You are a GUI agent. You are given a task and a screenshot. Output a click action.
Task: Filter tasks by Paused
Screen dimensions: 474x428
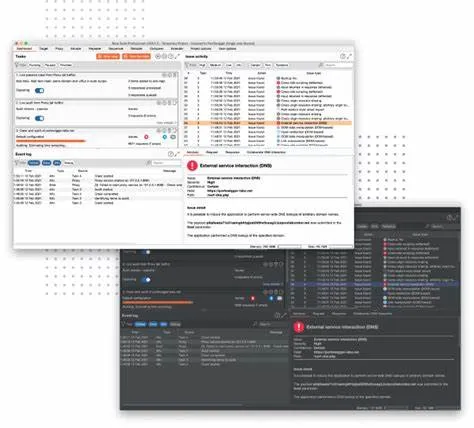(x=50, y=65)
